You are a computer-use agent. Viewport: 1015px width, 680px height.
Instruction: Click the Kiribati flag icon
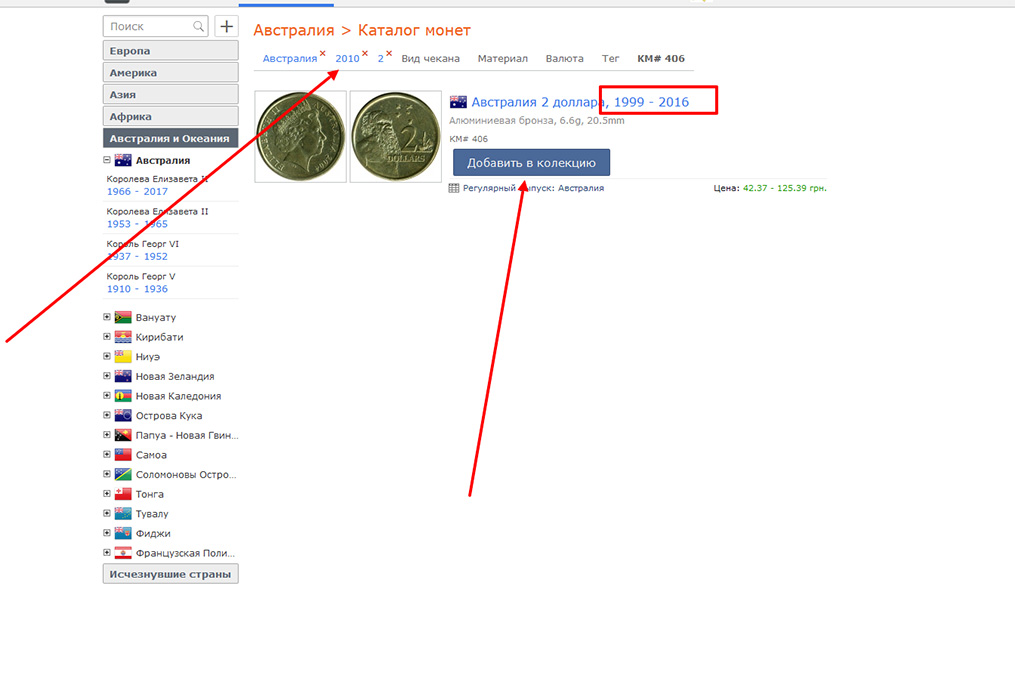tap(123, 337)
